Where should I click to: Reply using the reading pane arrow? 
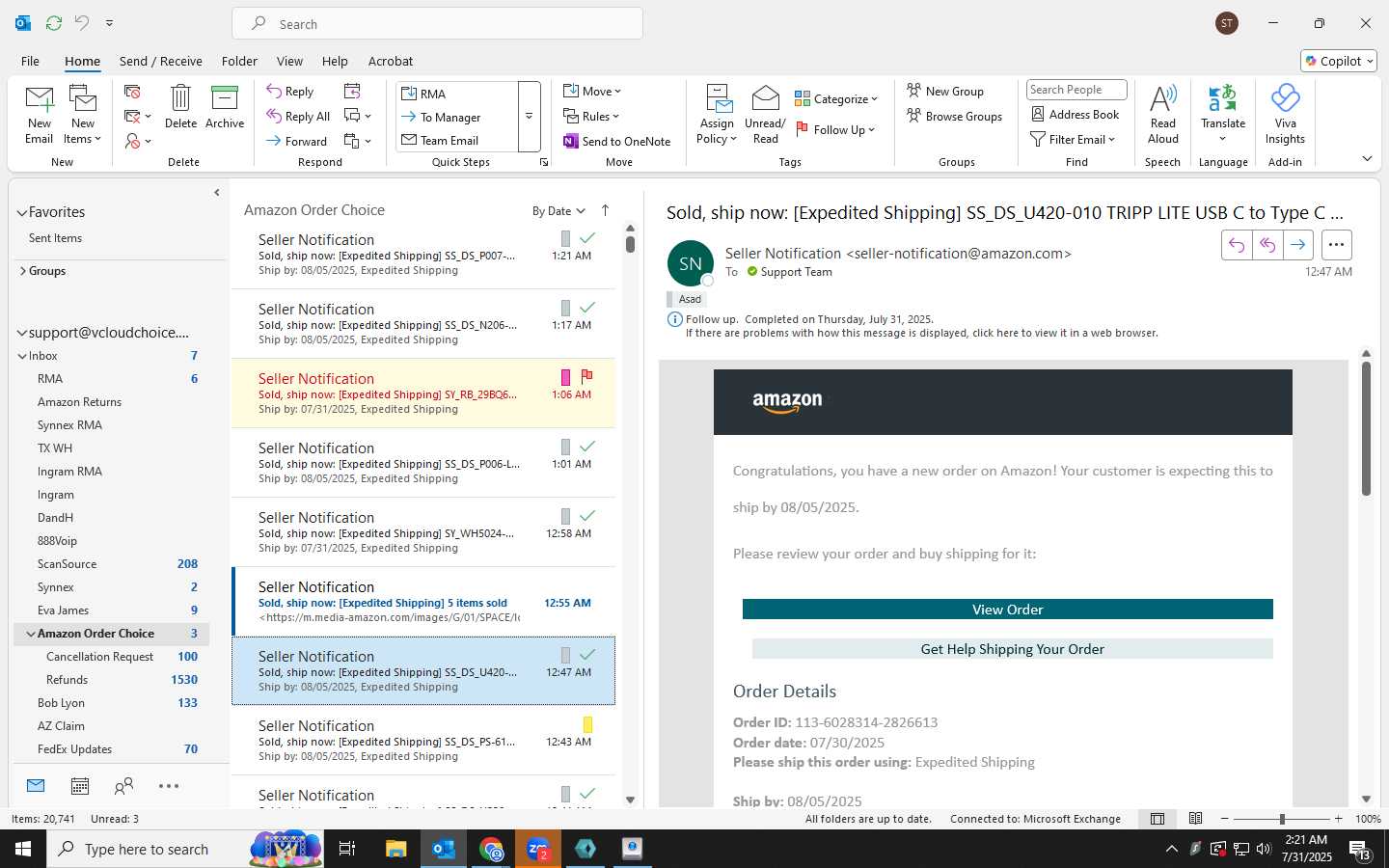pyautogui.click(x=1237, y=245)
